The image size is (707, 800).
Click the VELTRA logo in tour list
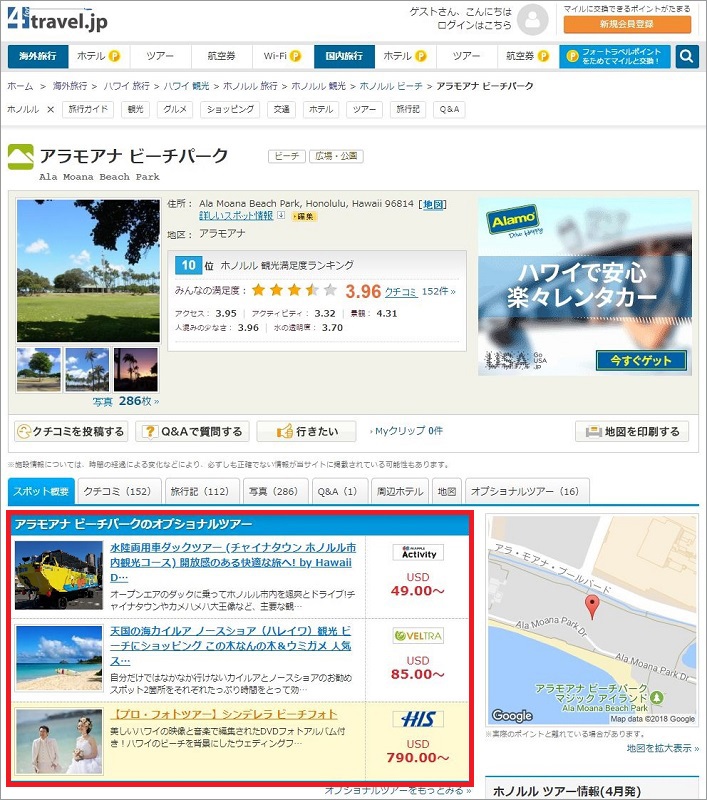tap(418, 636)
